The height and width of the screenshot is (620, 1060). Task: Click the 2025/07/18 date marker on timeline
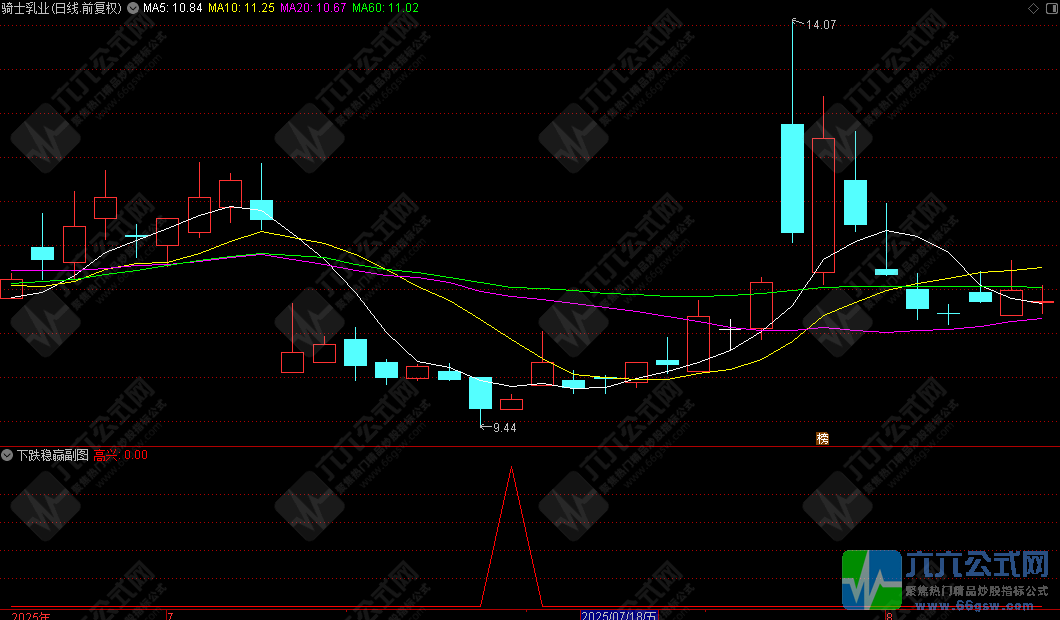pyautogui.click(x=619, y=614)
